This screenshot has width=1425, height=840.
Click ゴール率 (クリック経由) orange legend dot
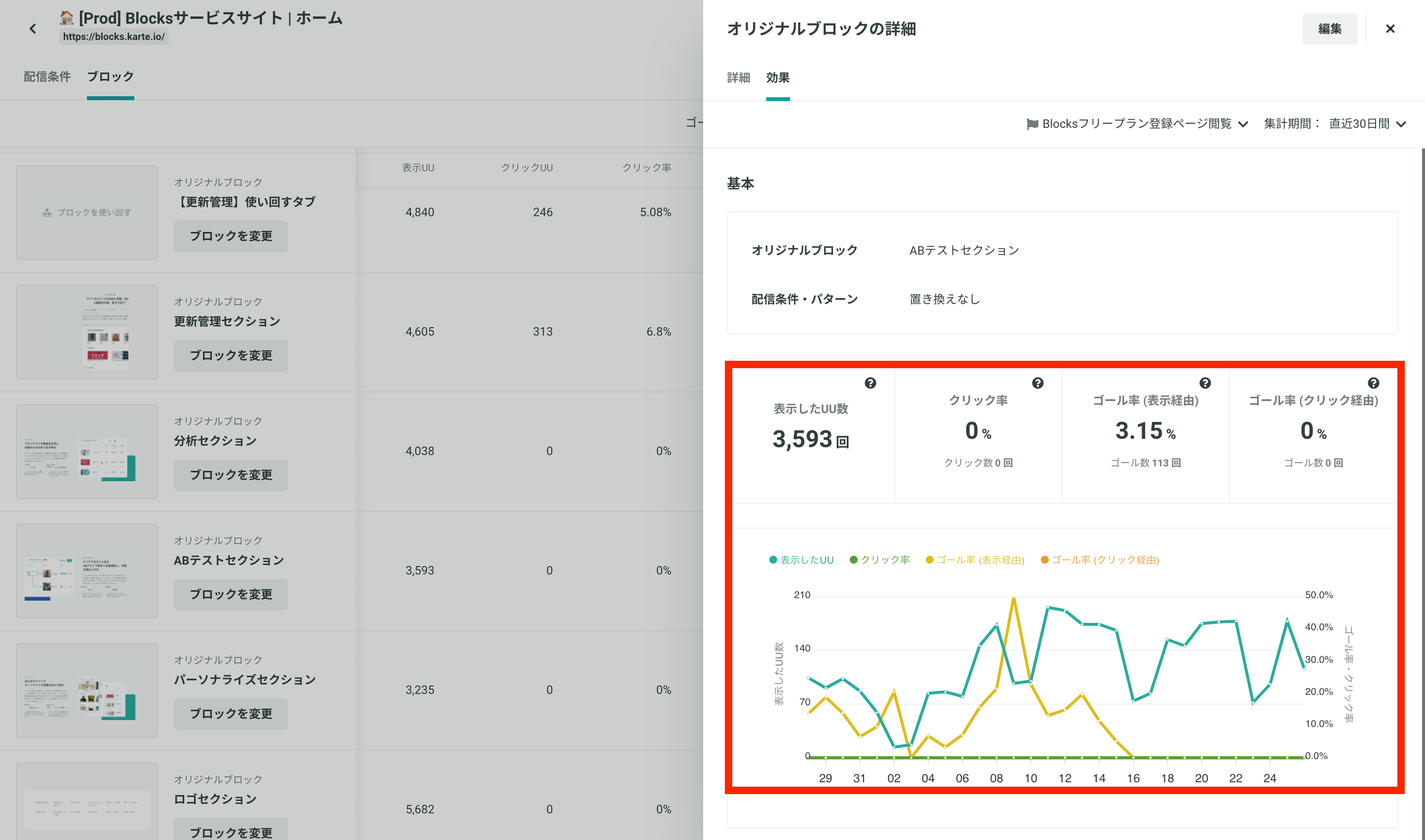coord(1044,560)
